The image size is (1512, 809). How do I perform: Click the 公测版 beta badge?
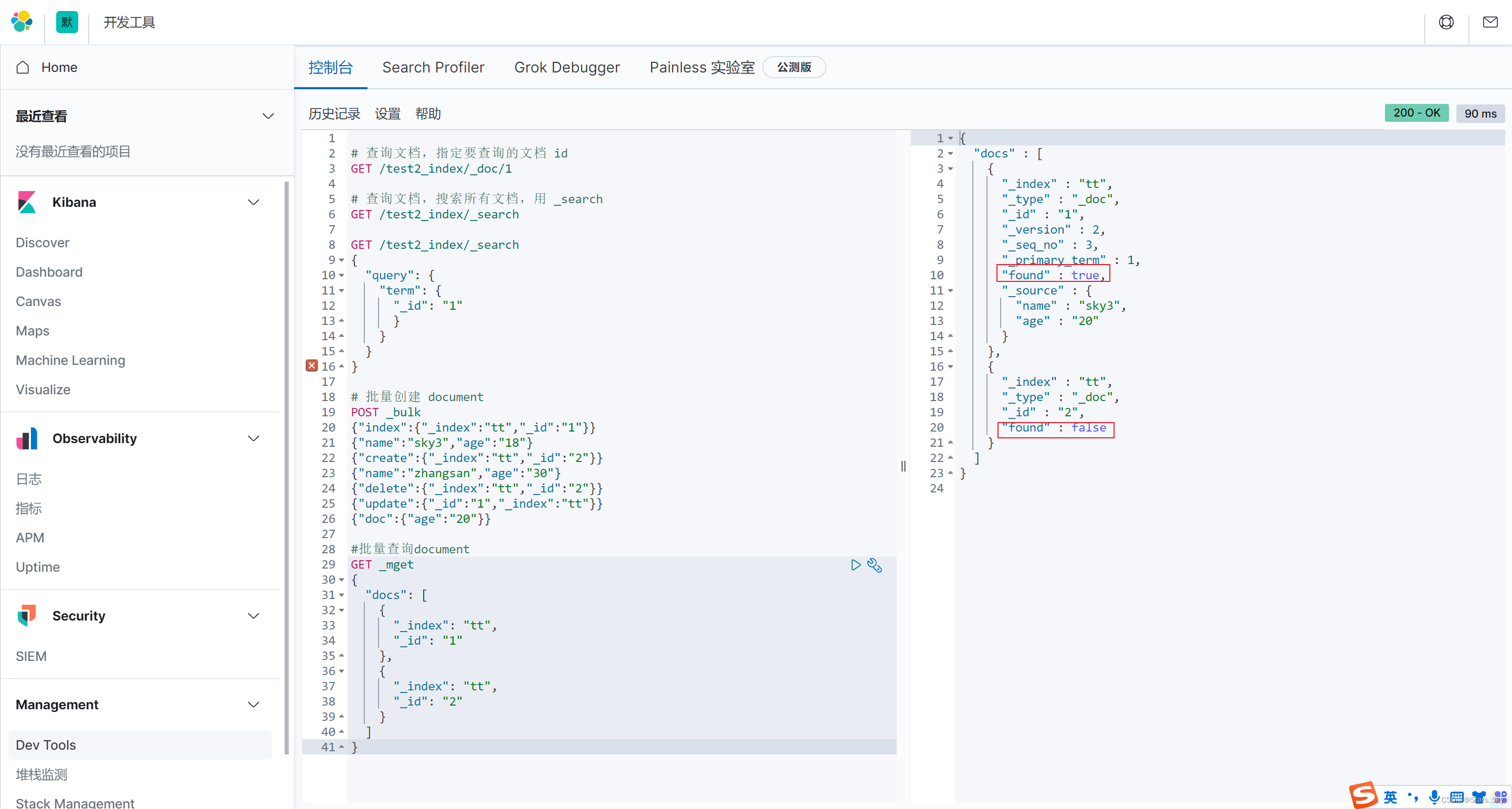coord(794,68)
